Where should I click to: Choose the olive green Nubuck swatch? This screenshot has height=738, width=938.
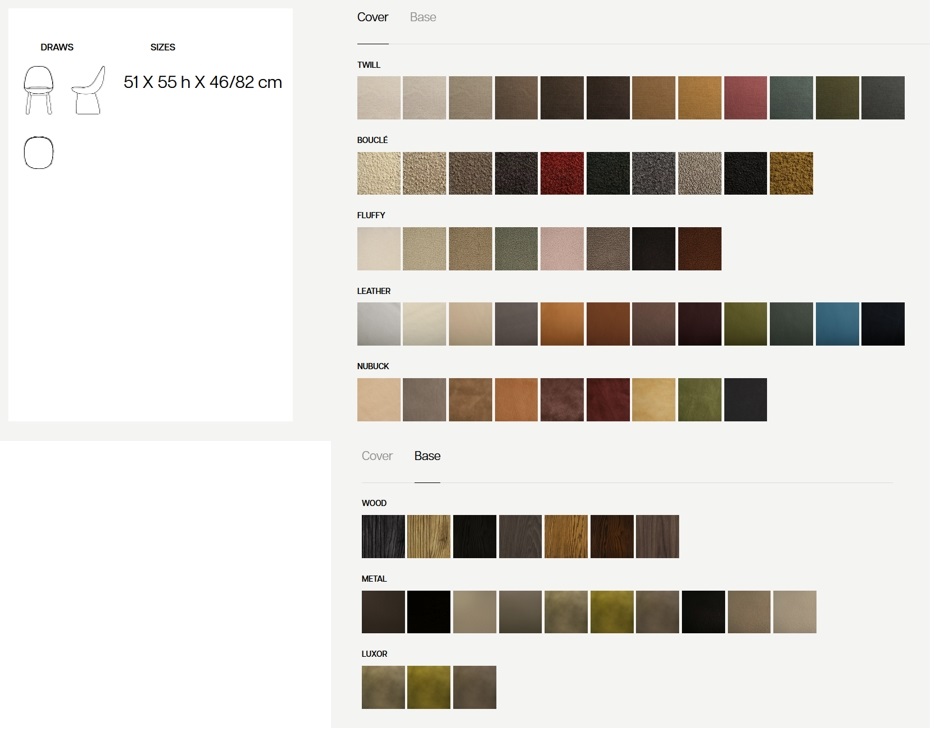click(700, 400)
